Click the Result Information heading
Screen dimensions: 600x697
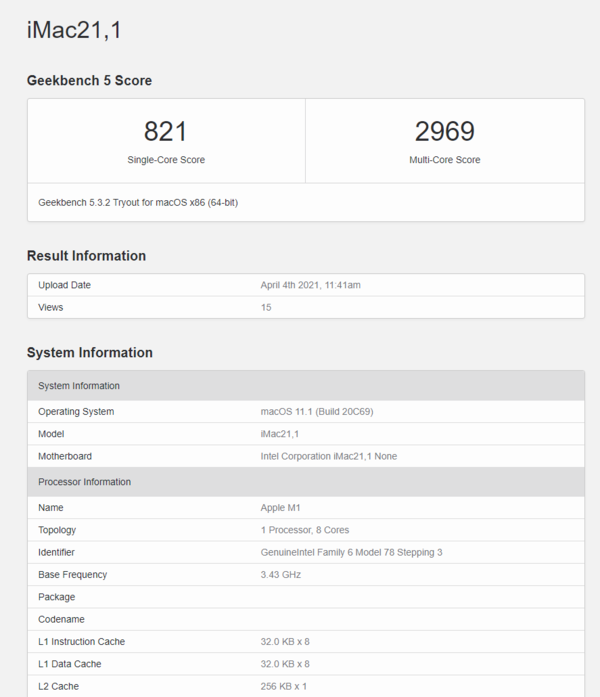[x=86, y=256]
